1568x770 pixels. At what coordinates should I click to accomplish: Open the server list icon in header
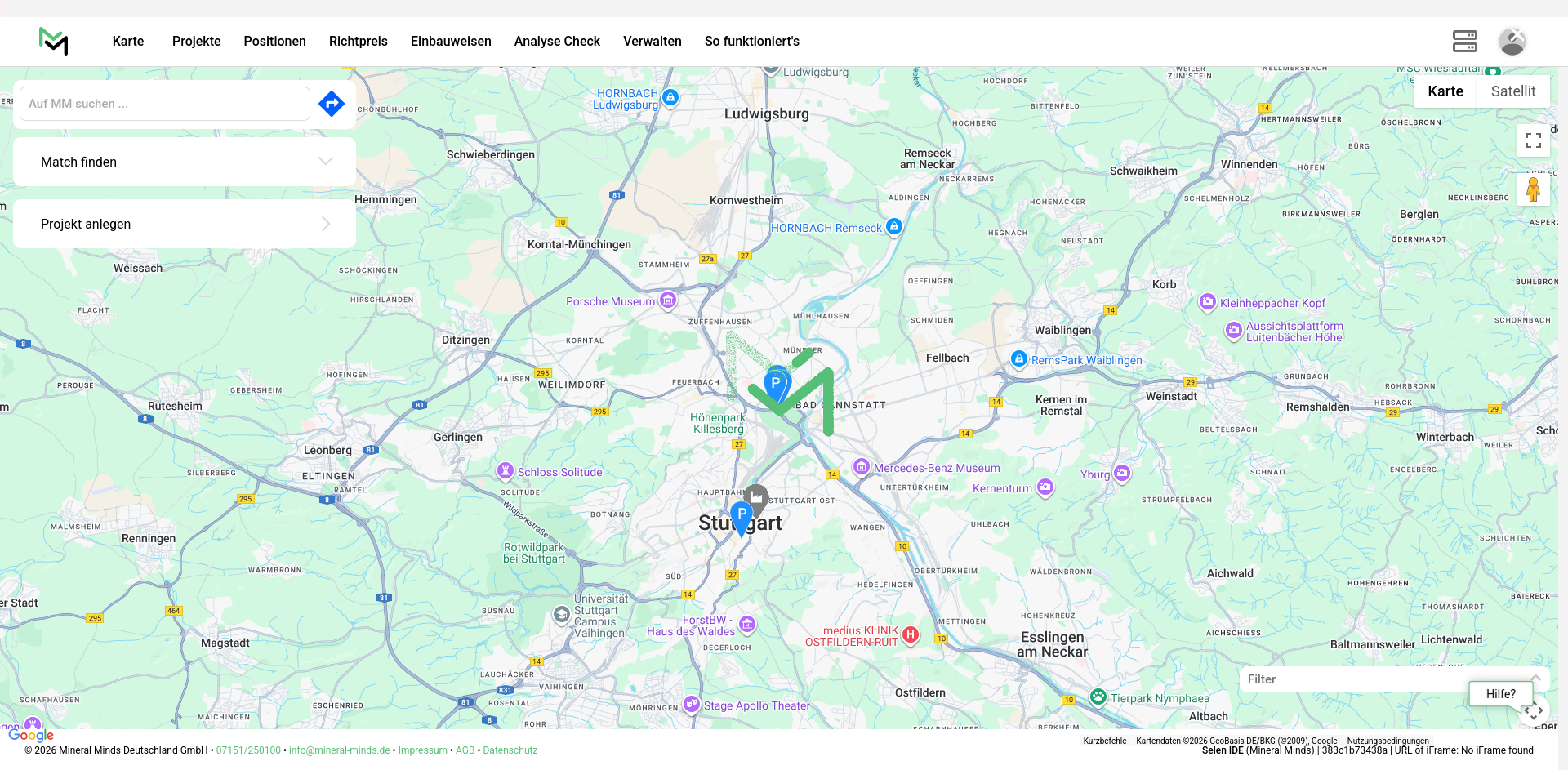pyautogui.click(x=1464, y=41)
